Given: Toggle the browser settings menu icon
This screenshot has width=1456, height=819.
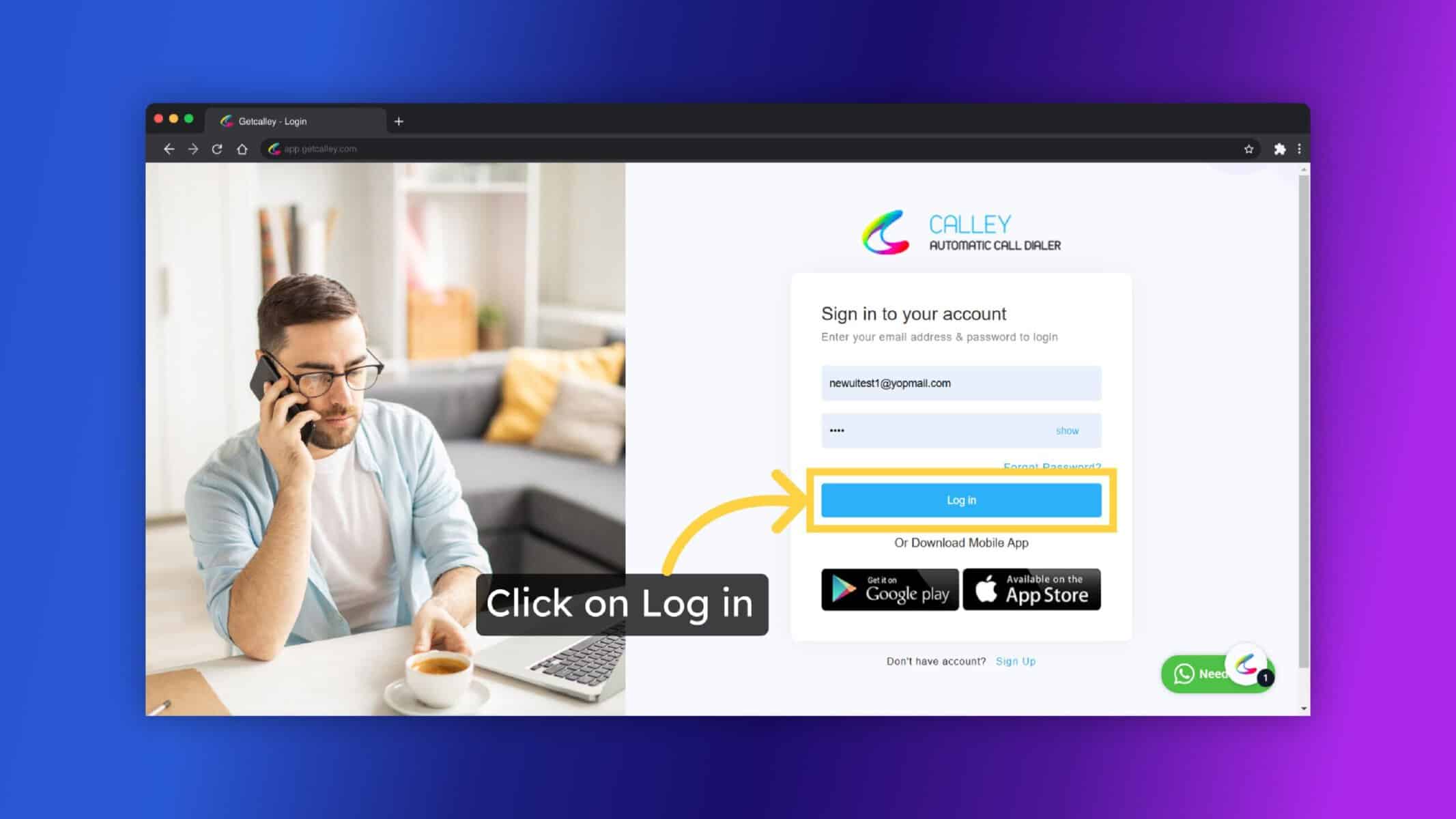Looking at the screenshot, I should [x=1299, y=149].
